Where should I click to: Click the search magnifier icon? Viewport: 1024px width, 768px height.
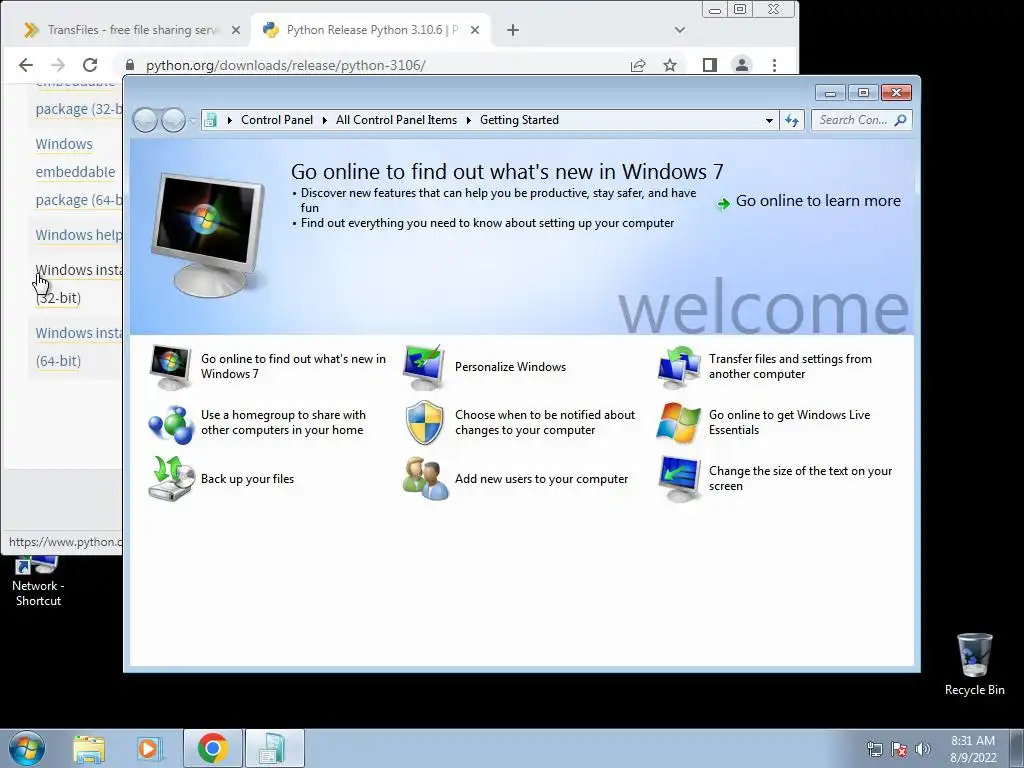pos(901,120)
